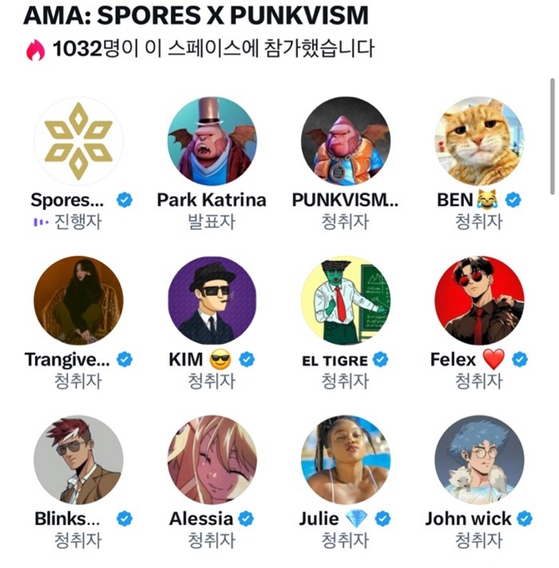Click the verified badge next to EL TIGRE
The width and height of the screenshot is (559, 568).
pyautogui.click(x=380, y=359)
